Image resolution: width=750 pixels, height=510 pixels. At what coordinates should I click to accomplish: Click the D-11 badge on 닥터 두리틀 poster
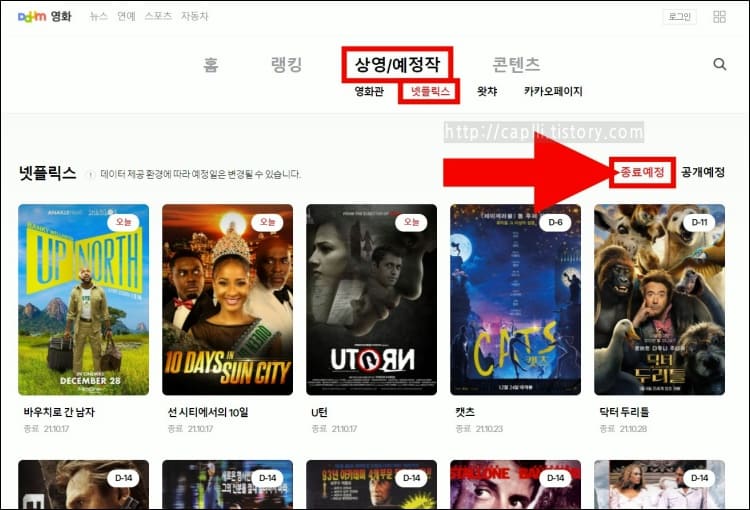(x=699, y=222)
